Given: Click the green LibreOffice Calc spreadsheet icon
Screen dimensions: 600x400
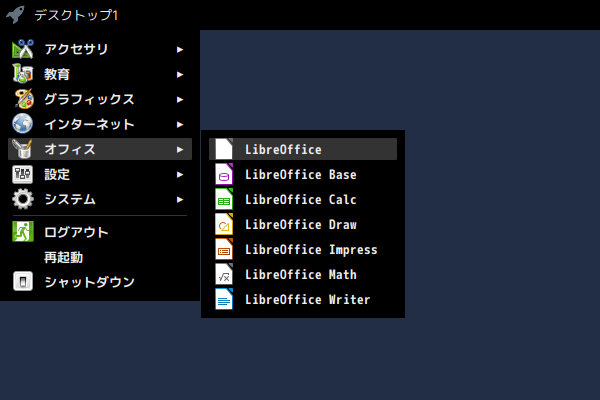Looking at the screenshot, I should 224,199.
